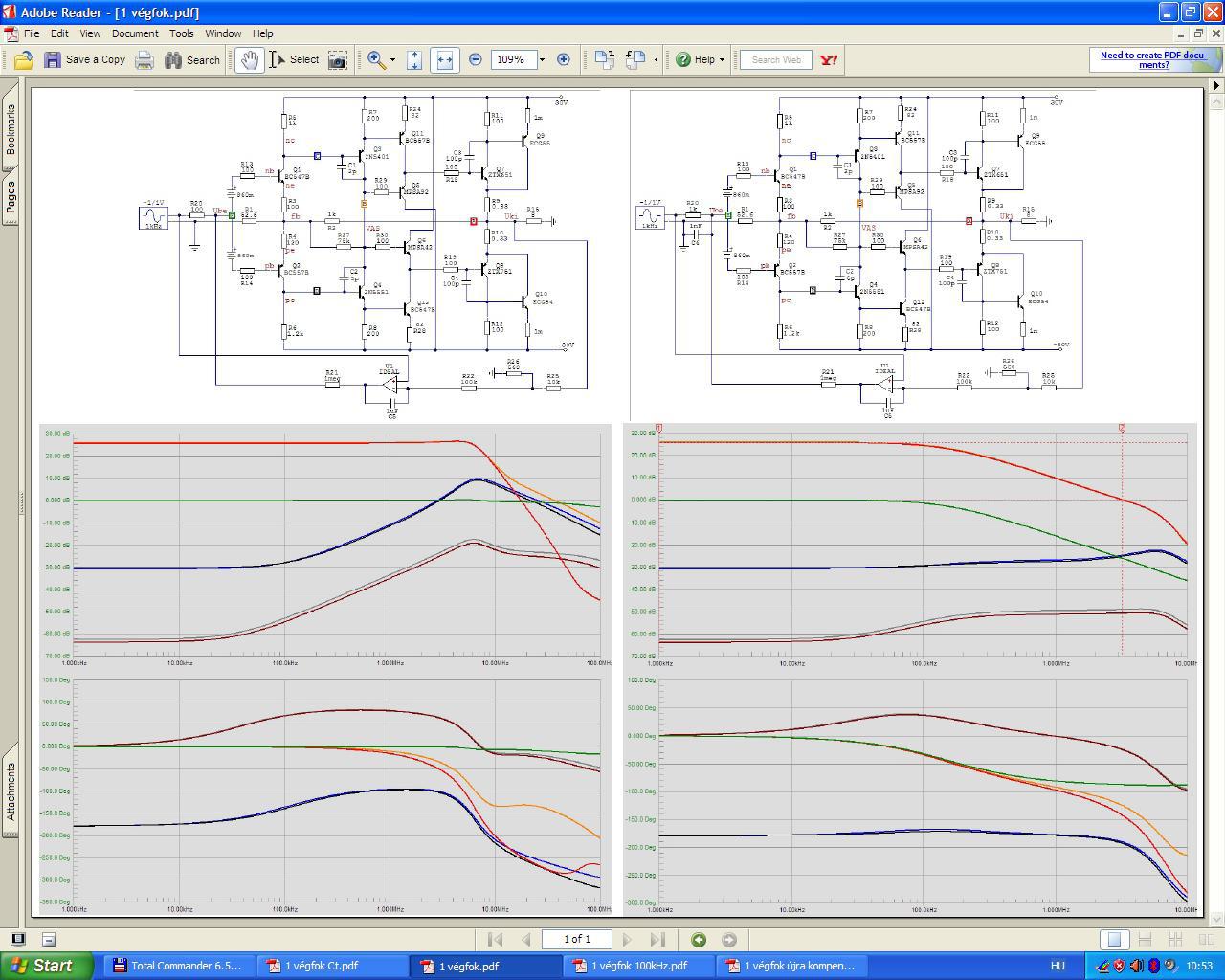Open the Edit menu
The height and width of the screenshot is (980, 1225).
[x=59, y=33]
